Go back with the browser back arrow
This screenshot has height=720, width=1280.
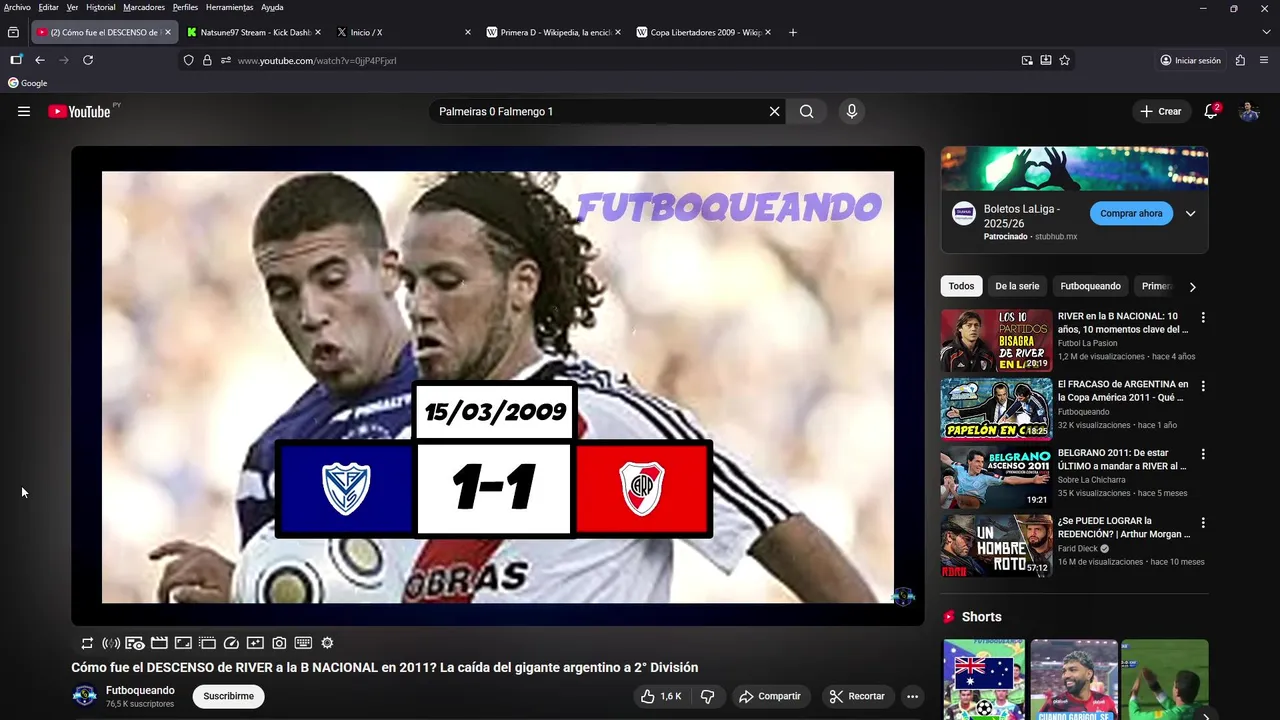(x=40, y=60)
